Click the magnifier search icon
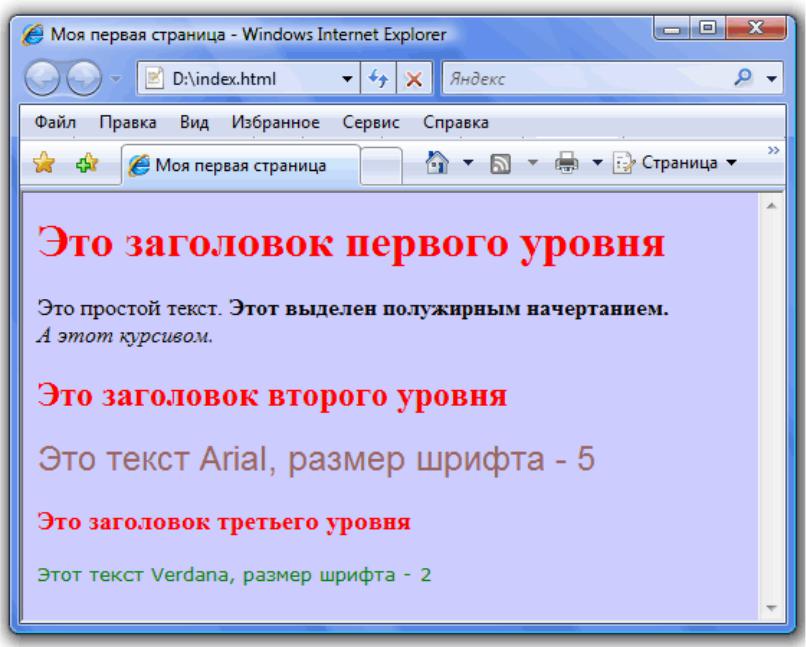This screenshot has width=806, height=647. [743, 78]
